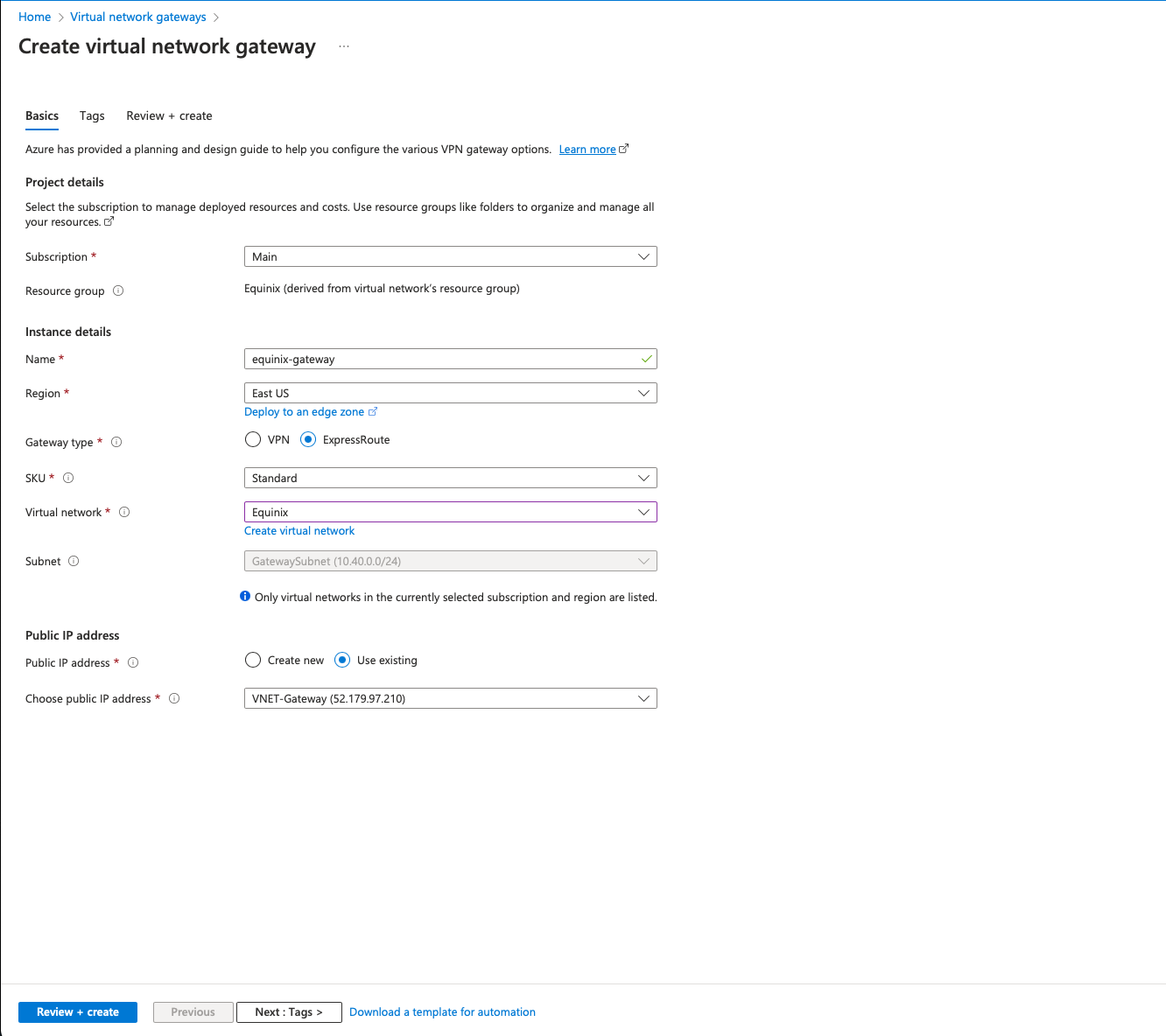Screen dimensions: 1166x1036
Task: Open the SKU dropdown showing Standard
Action: [x=450, y=478]
